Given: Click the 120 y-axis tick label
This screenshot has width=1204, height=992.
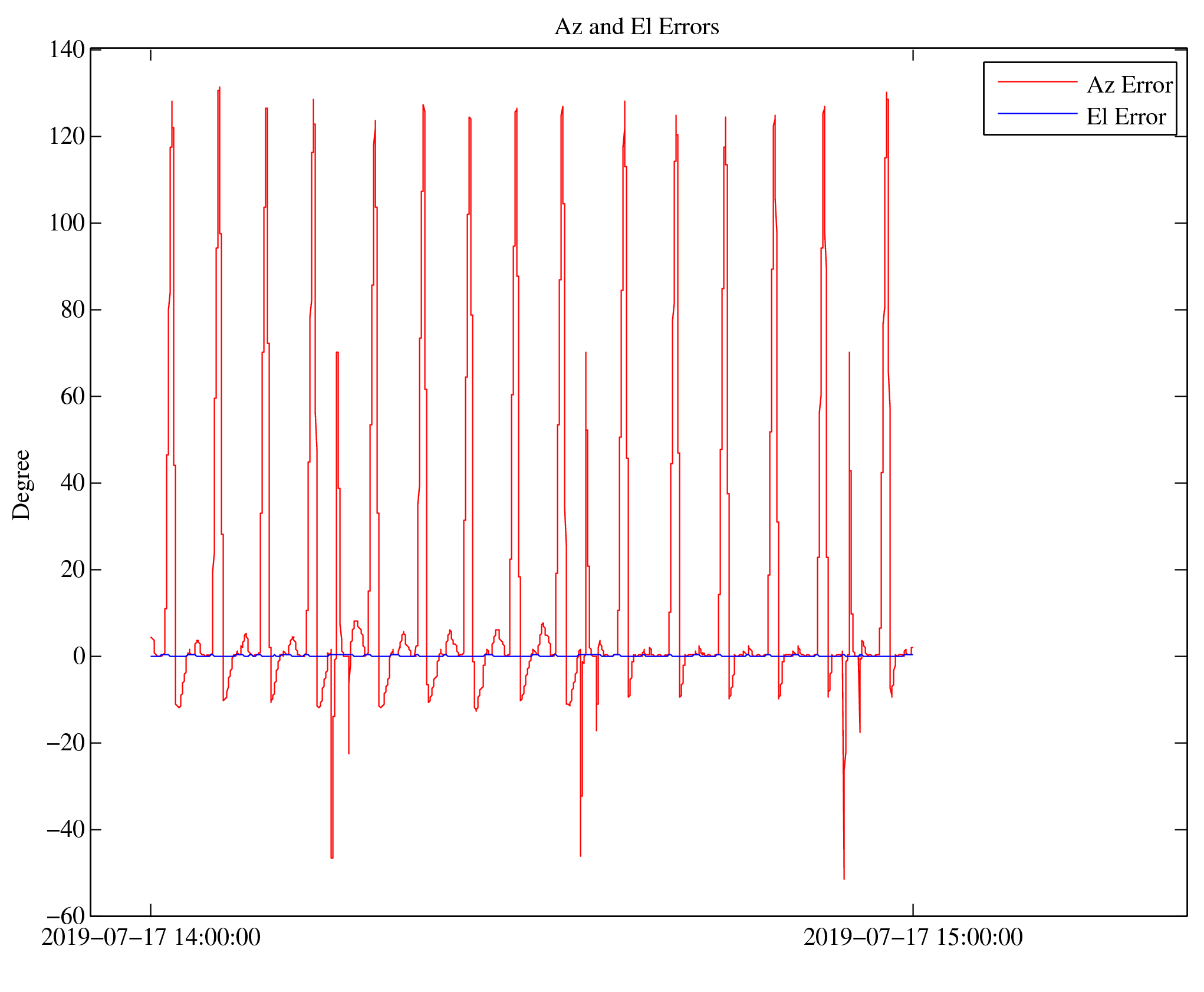Looking at the screenshot, I should pos(67,136).
